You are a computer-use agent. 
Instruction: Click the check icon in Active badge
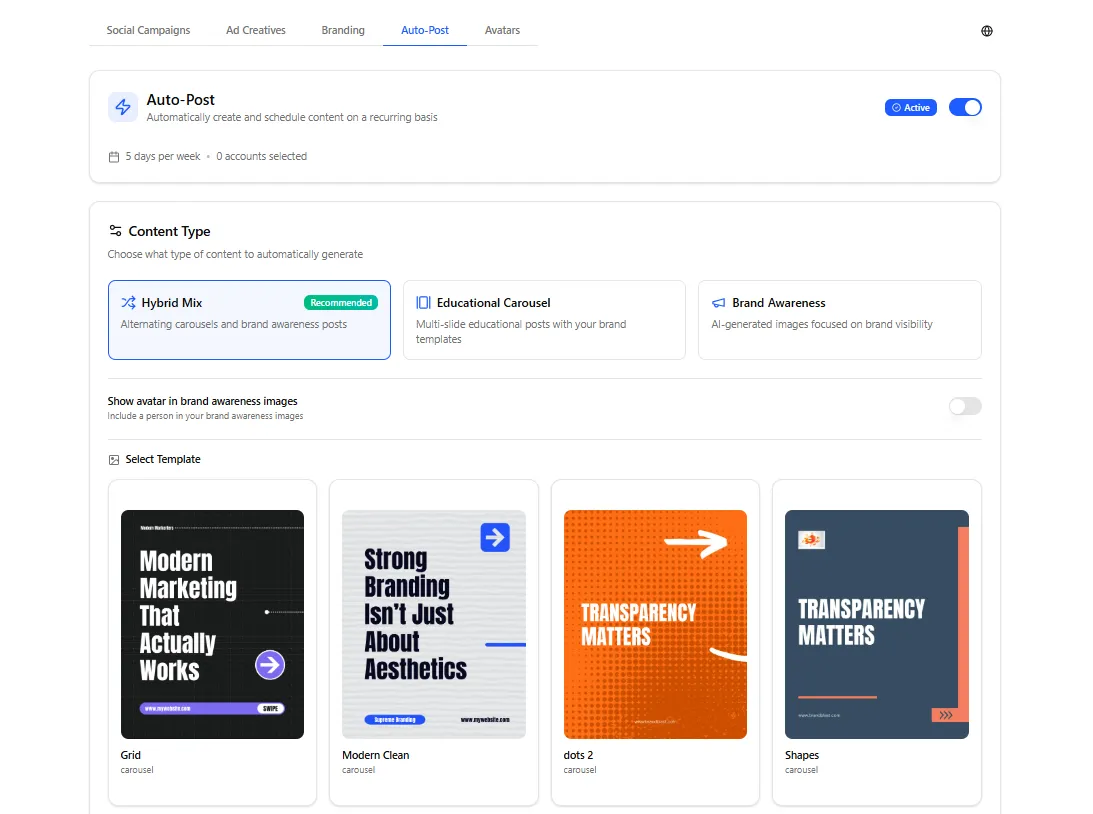click(896, 108)
